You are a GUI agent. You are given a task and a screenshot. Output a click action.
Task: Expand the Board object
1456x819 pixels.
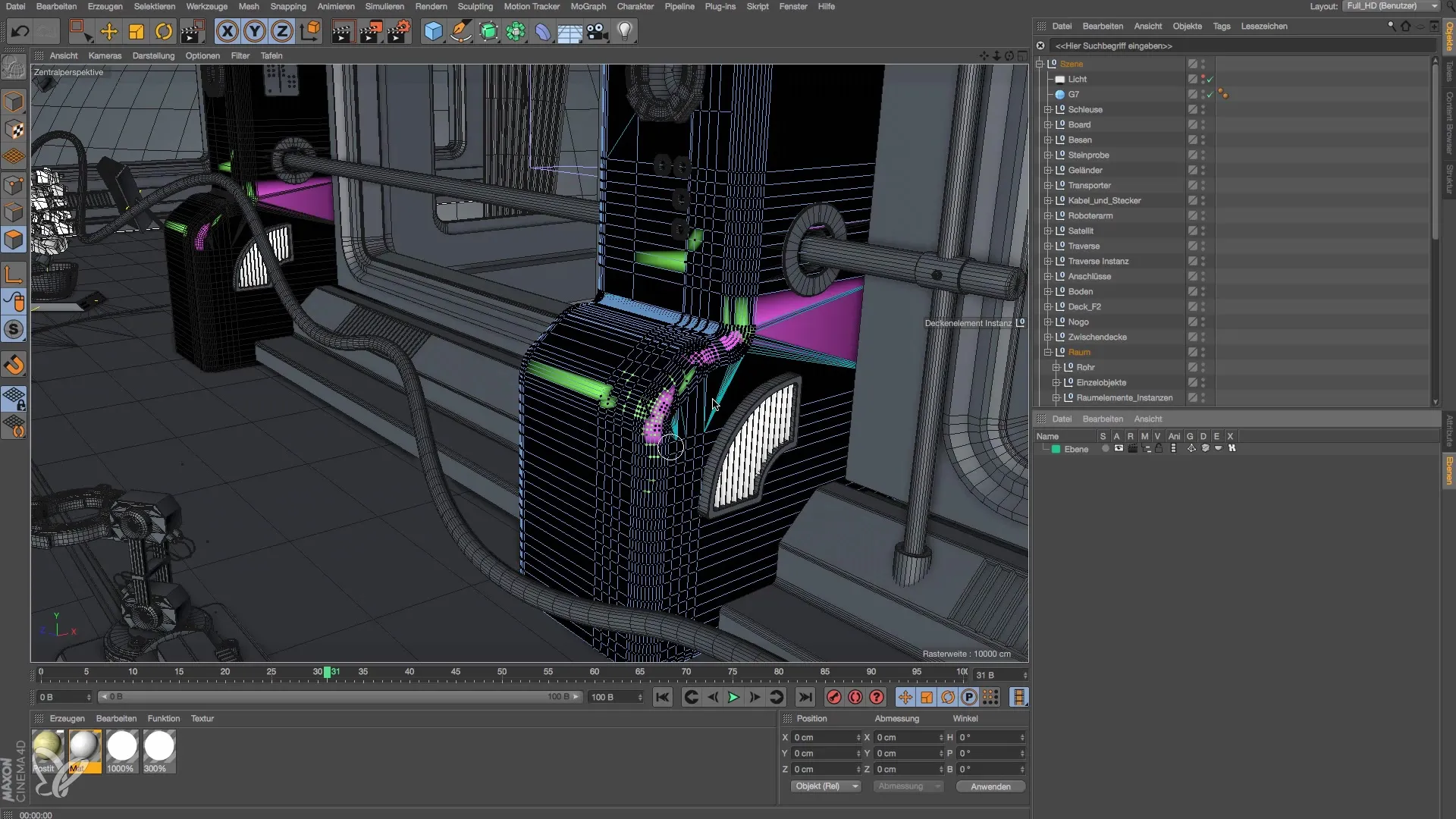1048,125
